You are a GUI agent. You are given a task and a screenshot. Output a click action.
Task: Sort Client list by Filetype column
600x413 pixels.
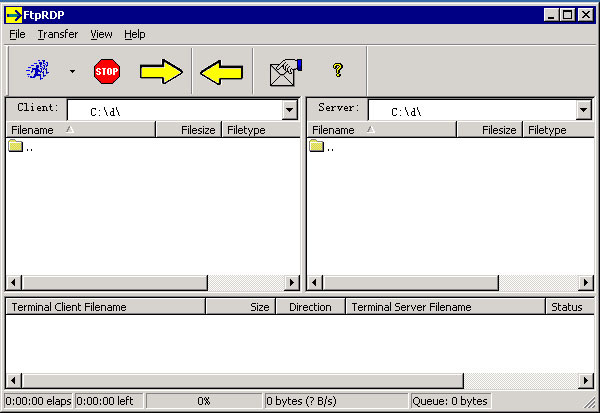pos(261,130)
